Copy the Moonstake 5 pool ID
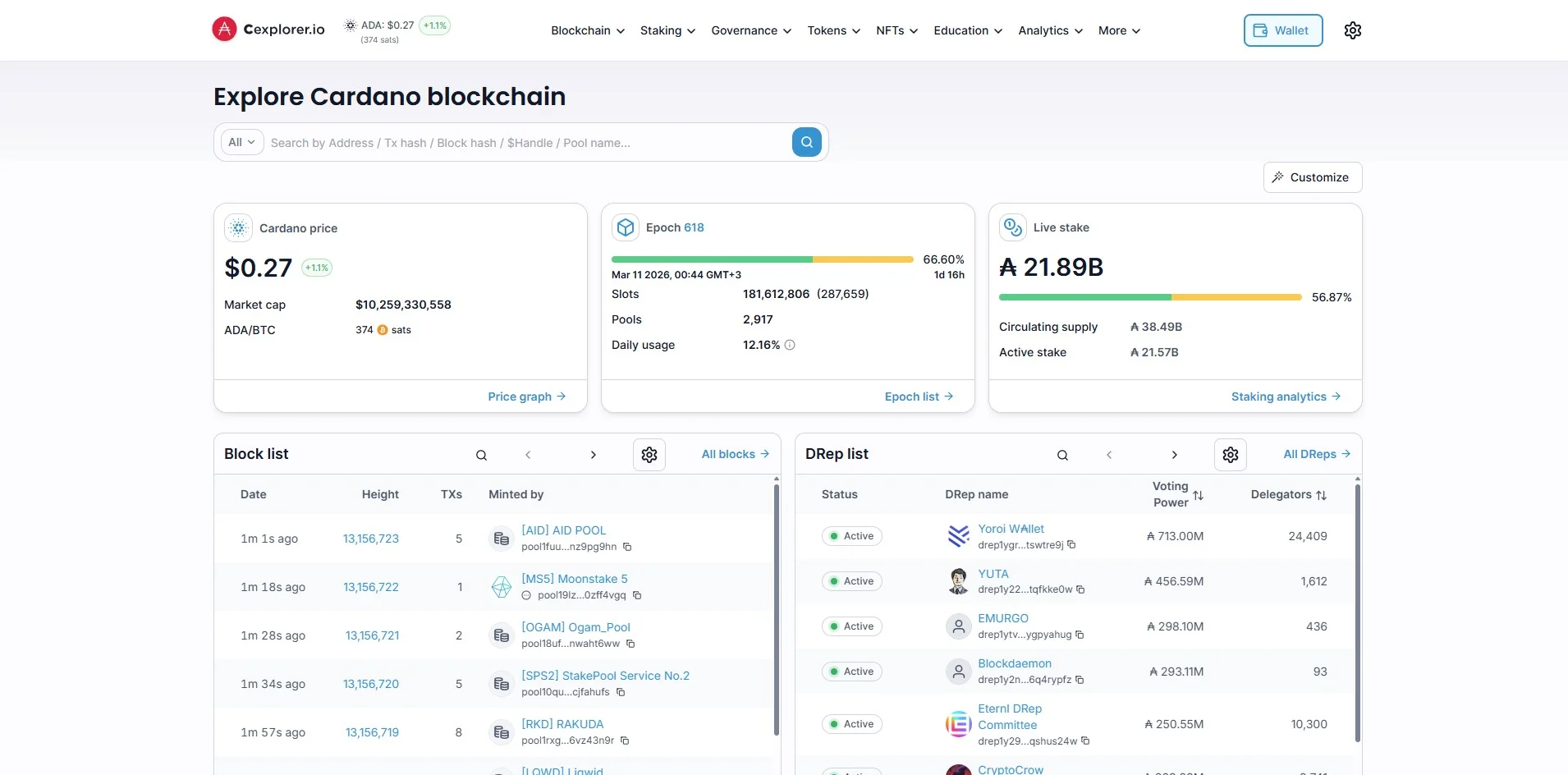This screenshot has height=775, width=1568. [637, 595]
